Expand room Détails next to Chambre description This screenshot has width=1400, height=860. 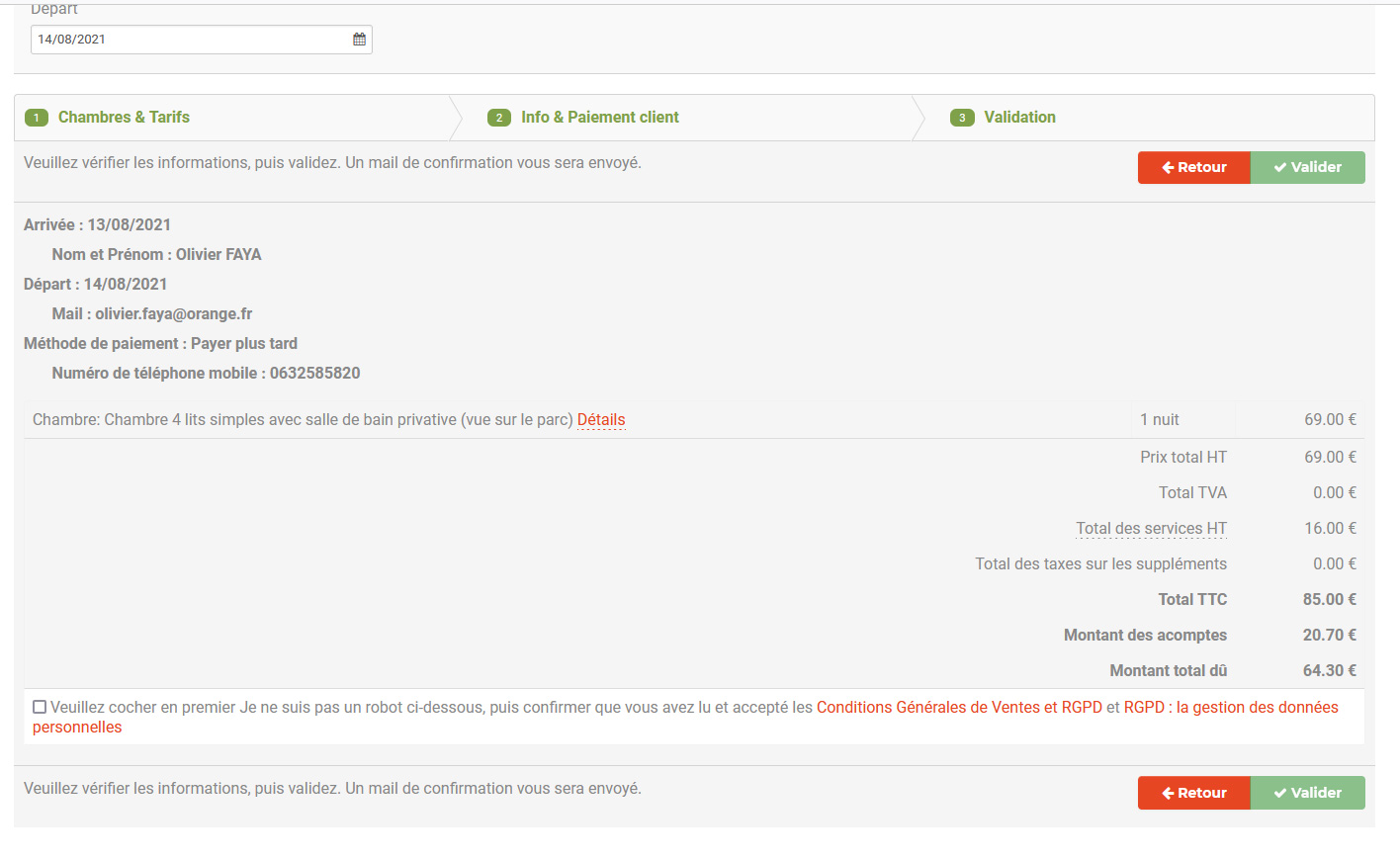pyautogui.click(x=601, y=420)
